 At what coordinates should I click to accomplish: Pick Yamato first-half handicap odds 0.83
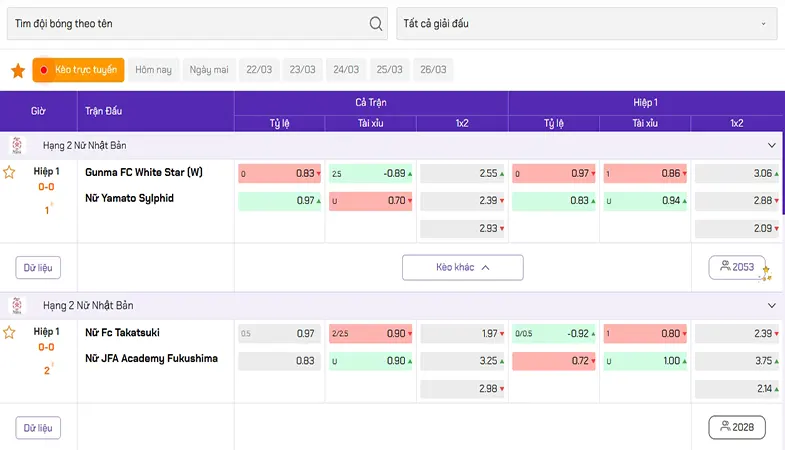[554, 201]
